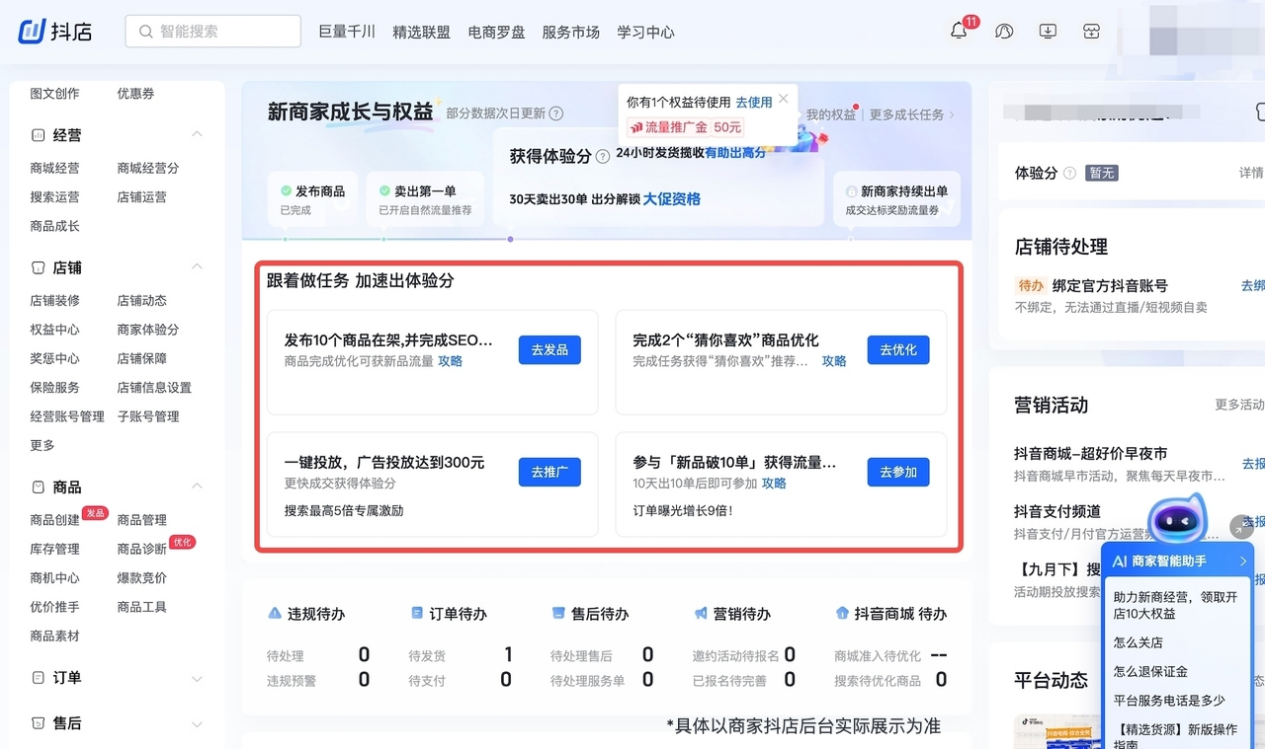The image size is (1265, 749).
Task: Click the 抖店 logo icon
Action: (32, 32)
